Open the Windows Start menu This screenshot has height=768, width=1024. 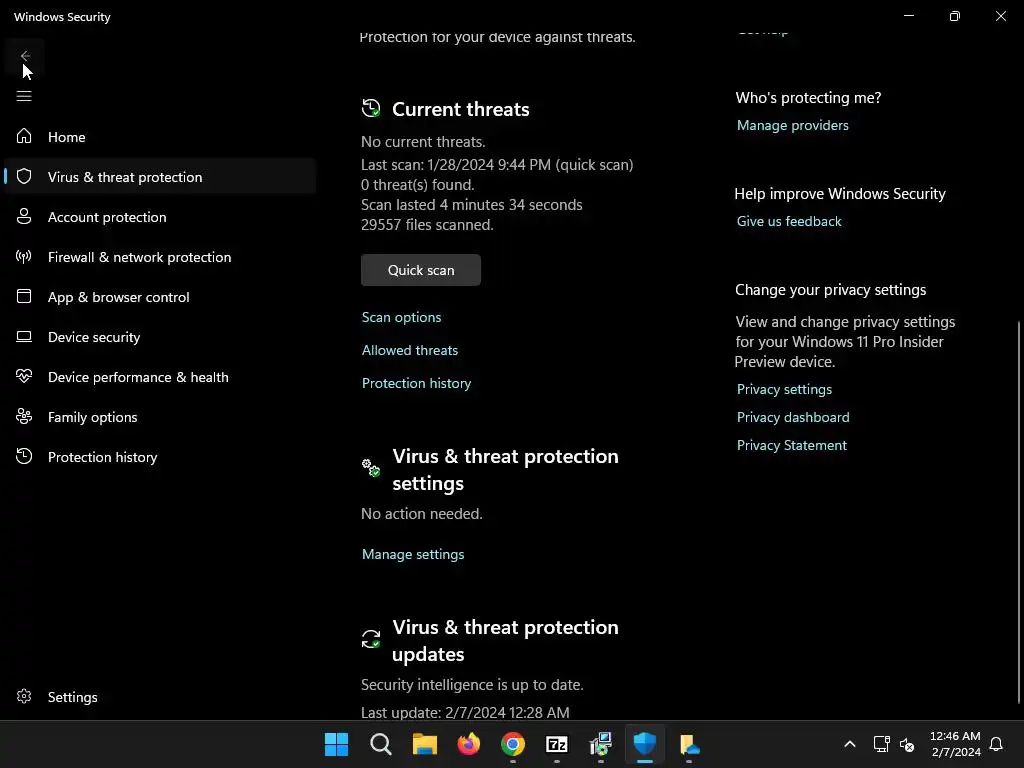(336, 744)
